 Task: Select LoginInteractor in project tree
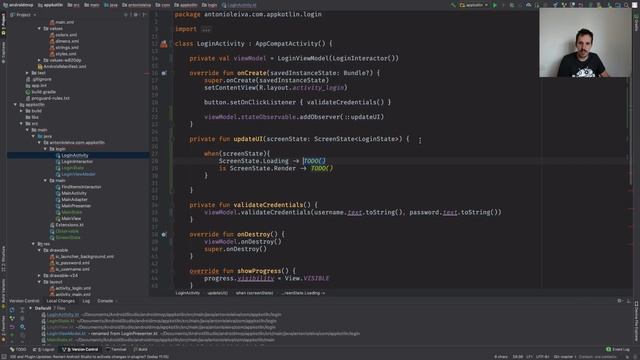(77, 162)
